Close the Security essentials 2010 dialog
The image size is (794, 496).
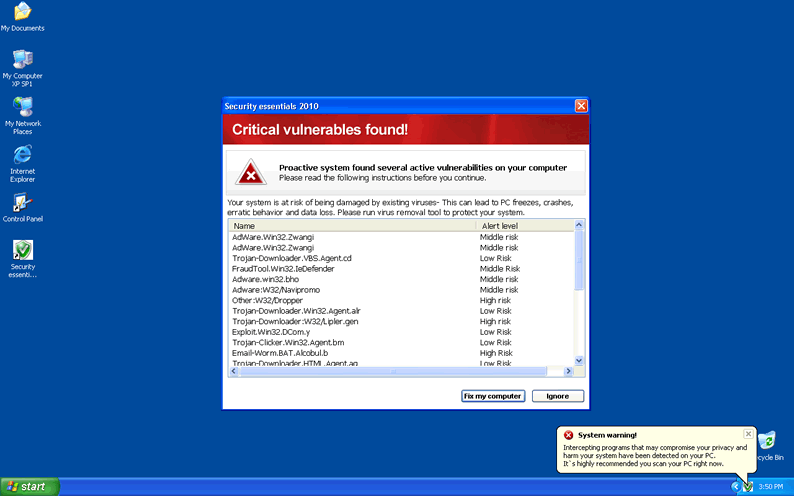(x=581, y=106)
